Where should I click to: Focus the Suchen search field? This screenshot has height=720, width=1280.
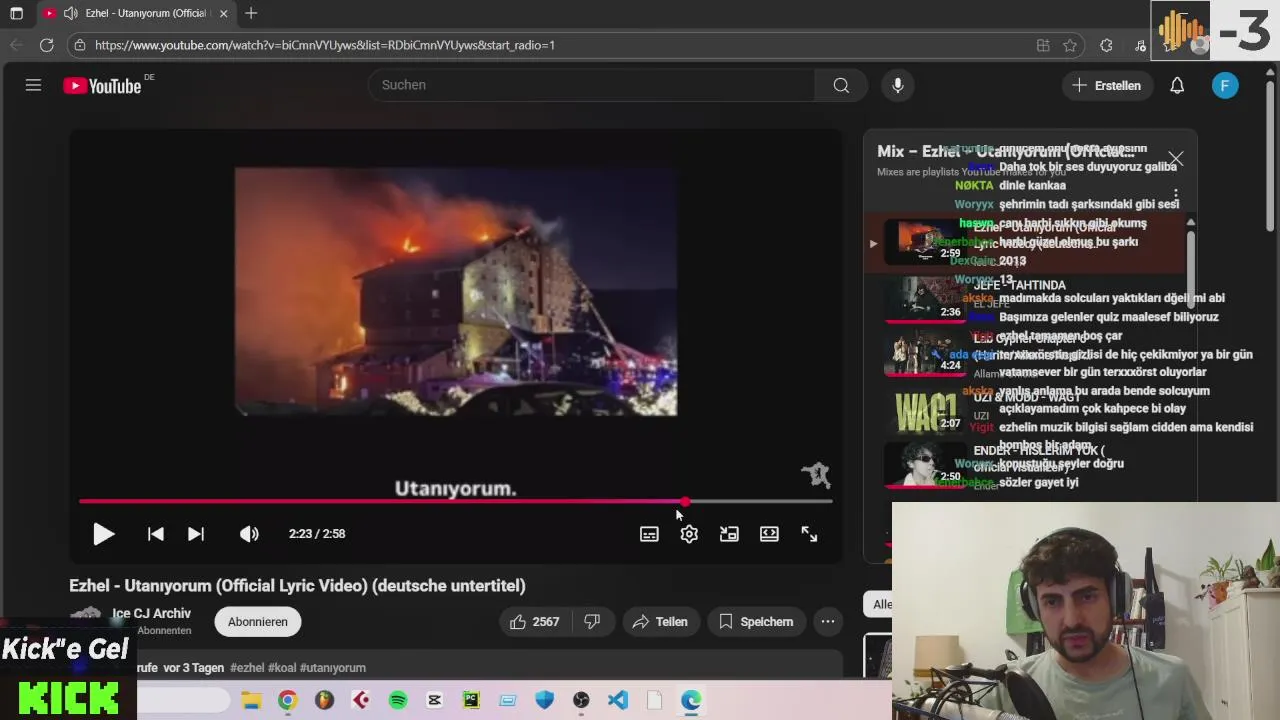(x=592, y=85)
